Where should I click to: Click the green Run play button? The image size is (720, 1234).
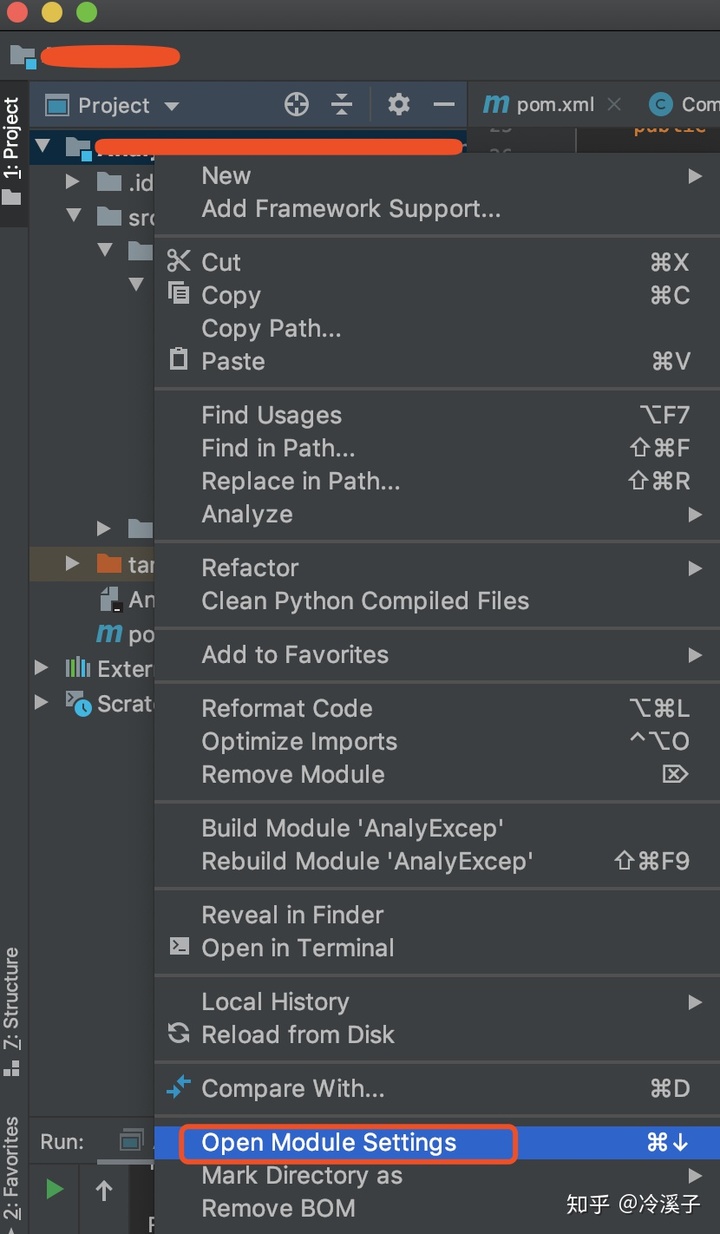click(x=54, y=1189)
